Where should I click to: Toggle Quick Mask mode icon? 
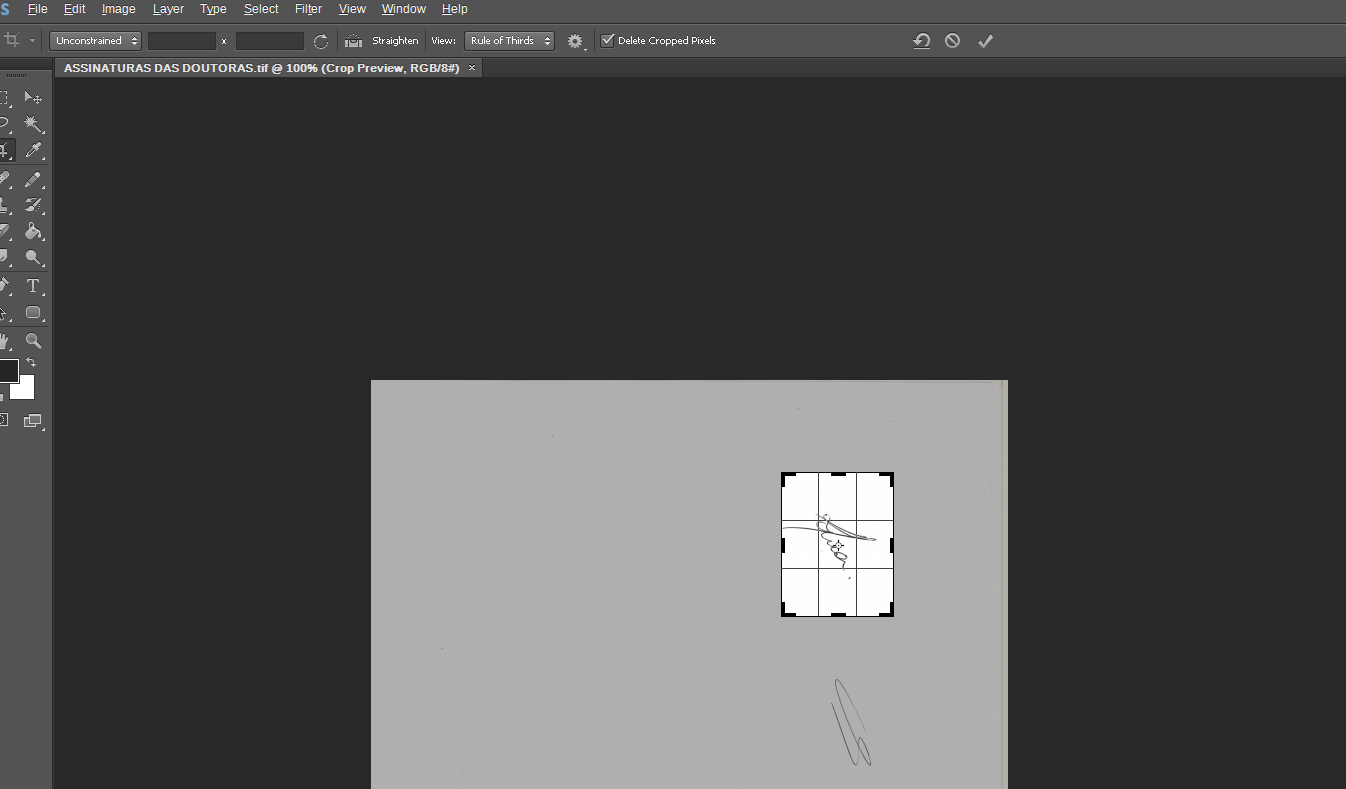tap(4, 421)
